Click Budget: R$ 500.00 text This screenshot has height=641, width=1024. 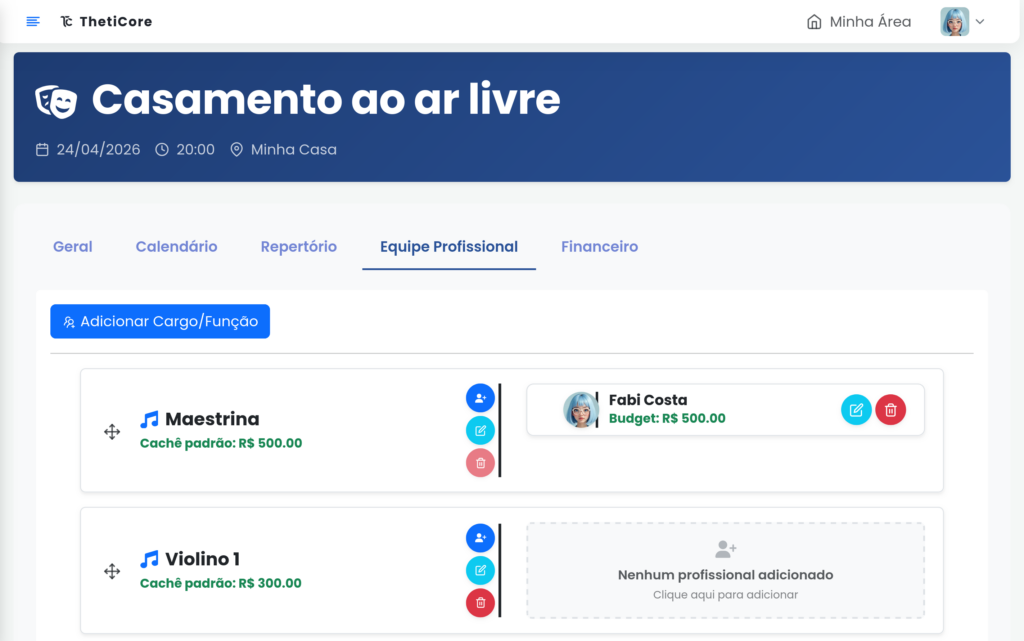click(667, 418)
